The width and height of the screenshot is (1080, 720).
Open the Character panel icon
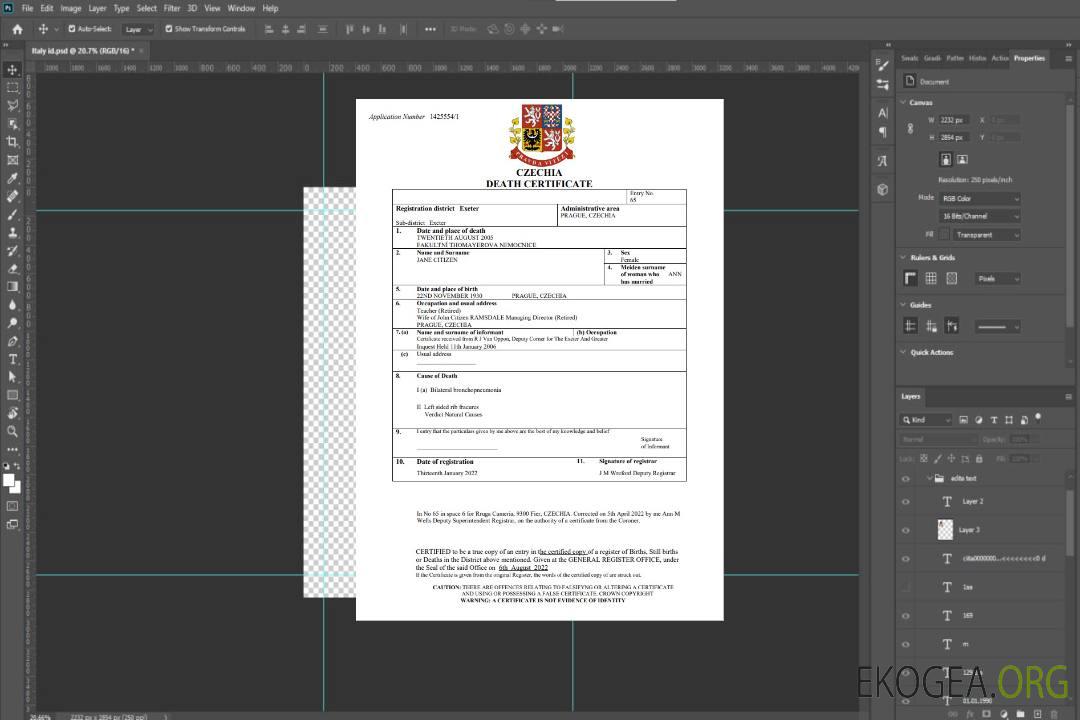pyautogui.click(x=883, y=112)
